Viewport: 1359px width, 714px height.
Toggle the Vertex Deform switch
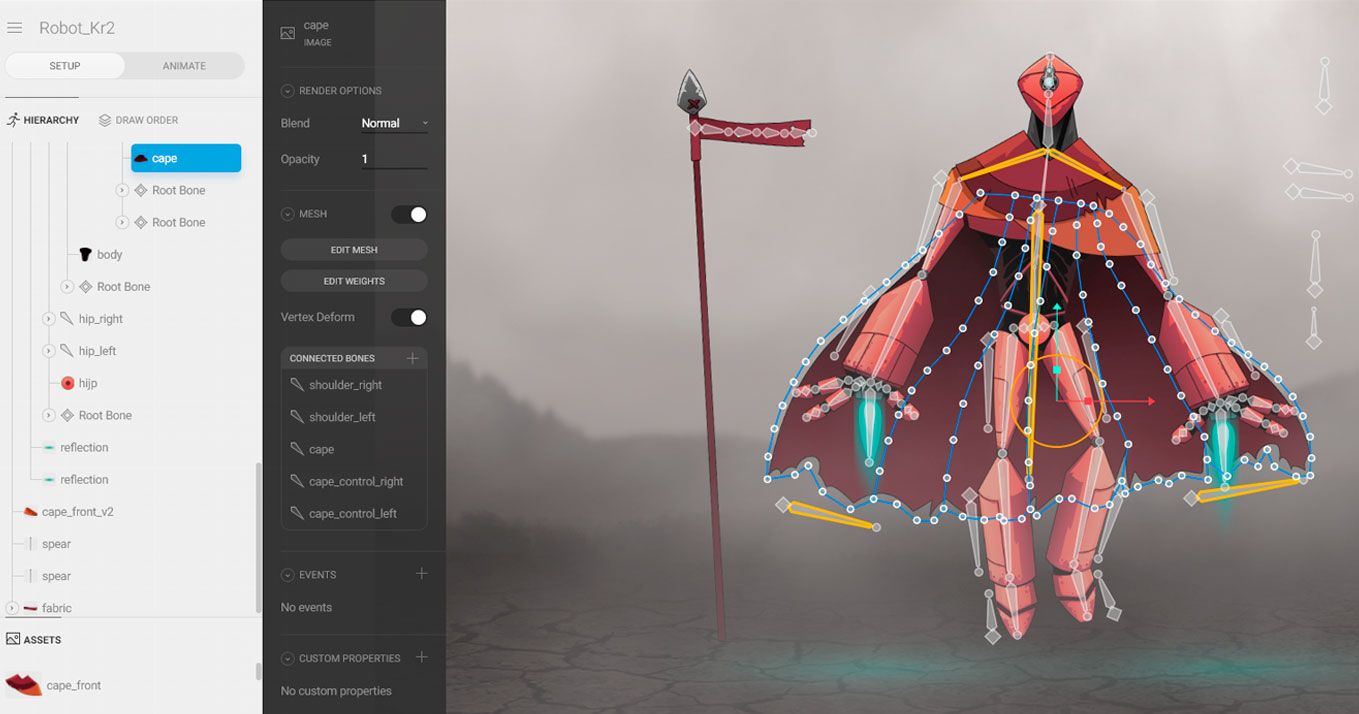(x=409, y=317)
